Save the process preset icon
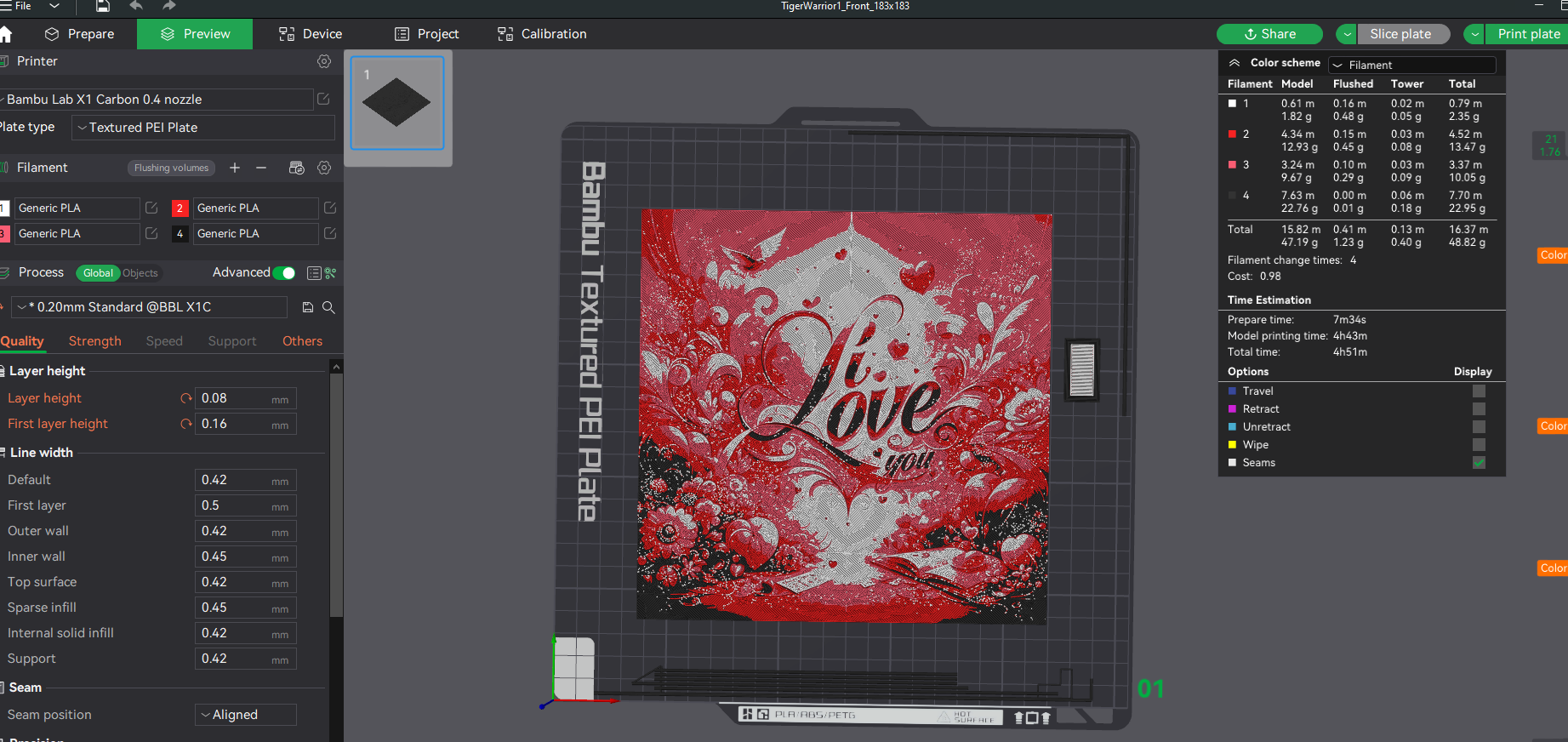This screenshot has width=1568, height=742. [308, 307]
